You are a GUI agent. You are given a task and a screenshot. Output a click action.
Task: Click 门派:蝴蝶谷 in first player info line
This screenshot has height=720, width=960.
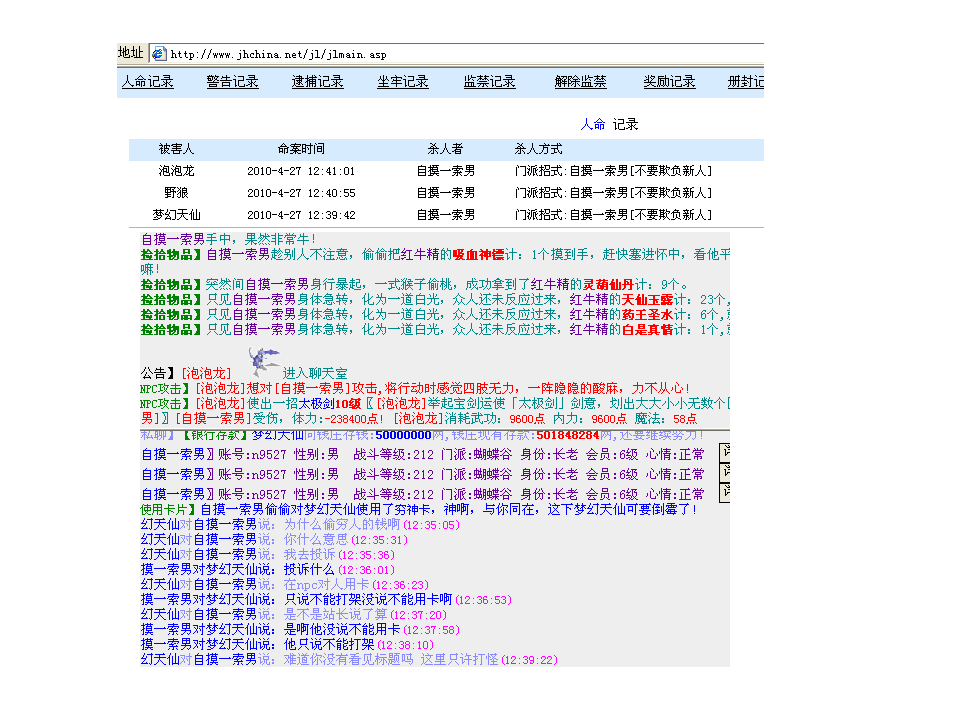coord(476,455)
